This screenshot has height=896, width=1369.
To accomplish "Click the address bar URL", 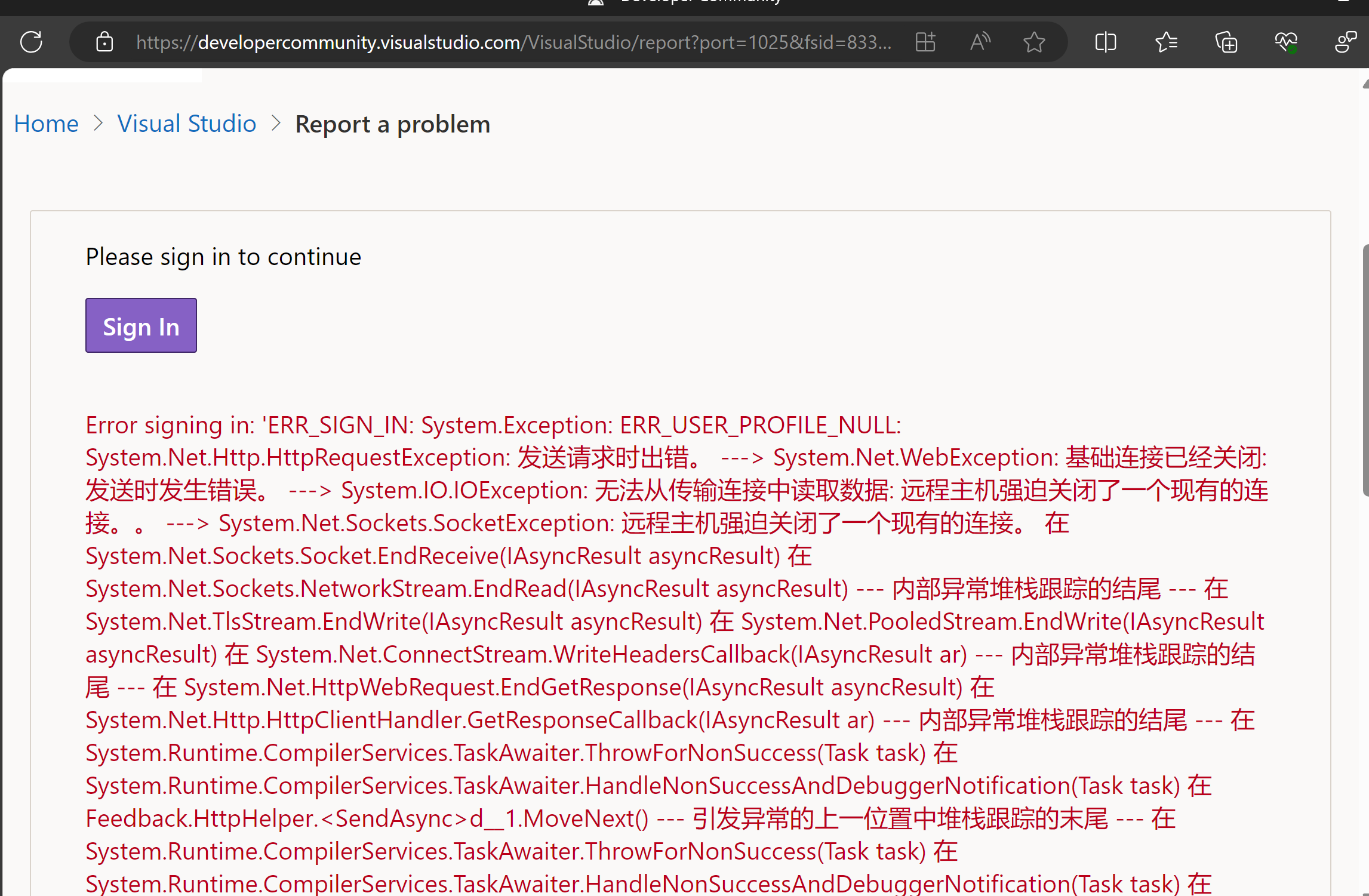I will click(513, 42).
